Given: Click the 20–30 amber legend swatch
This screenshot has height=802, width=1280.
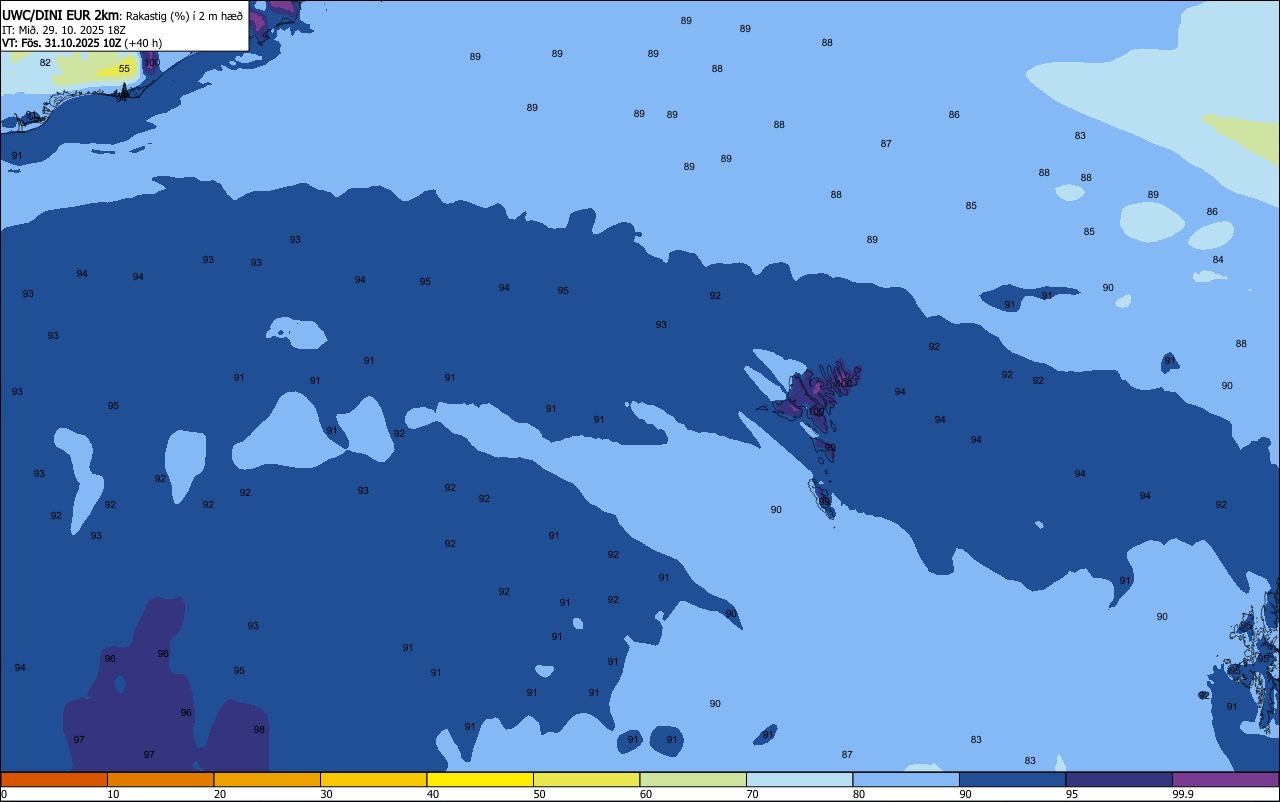Looking at the screenshot, I should point(267,779).
